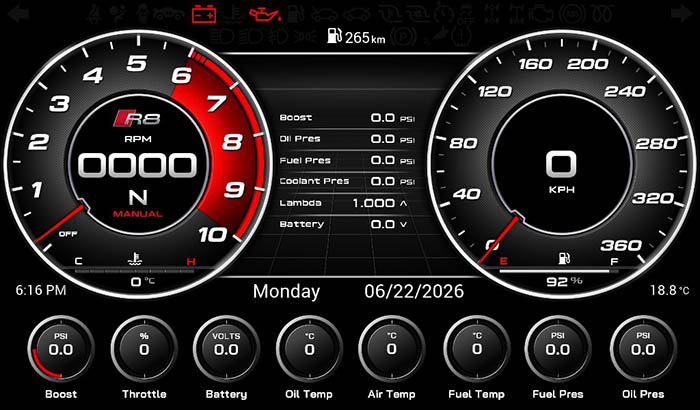Tap the left turn signal arrow
Viewport: 700px width, 410px height.
click(19, 13)
